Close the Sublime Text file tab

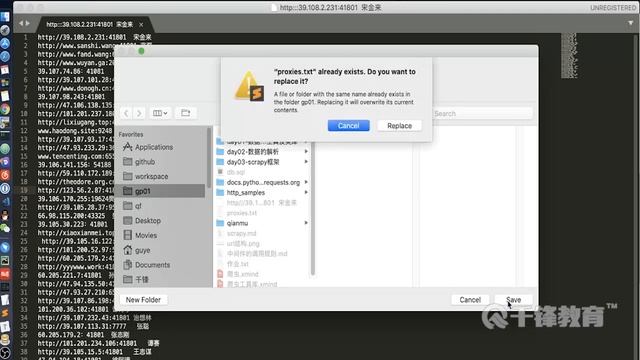(x=141, y=24)
